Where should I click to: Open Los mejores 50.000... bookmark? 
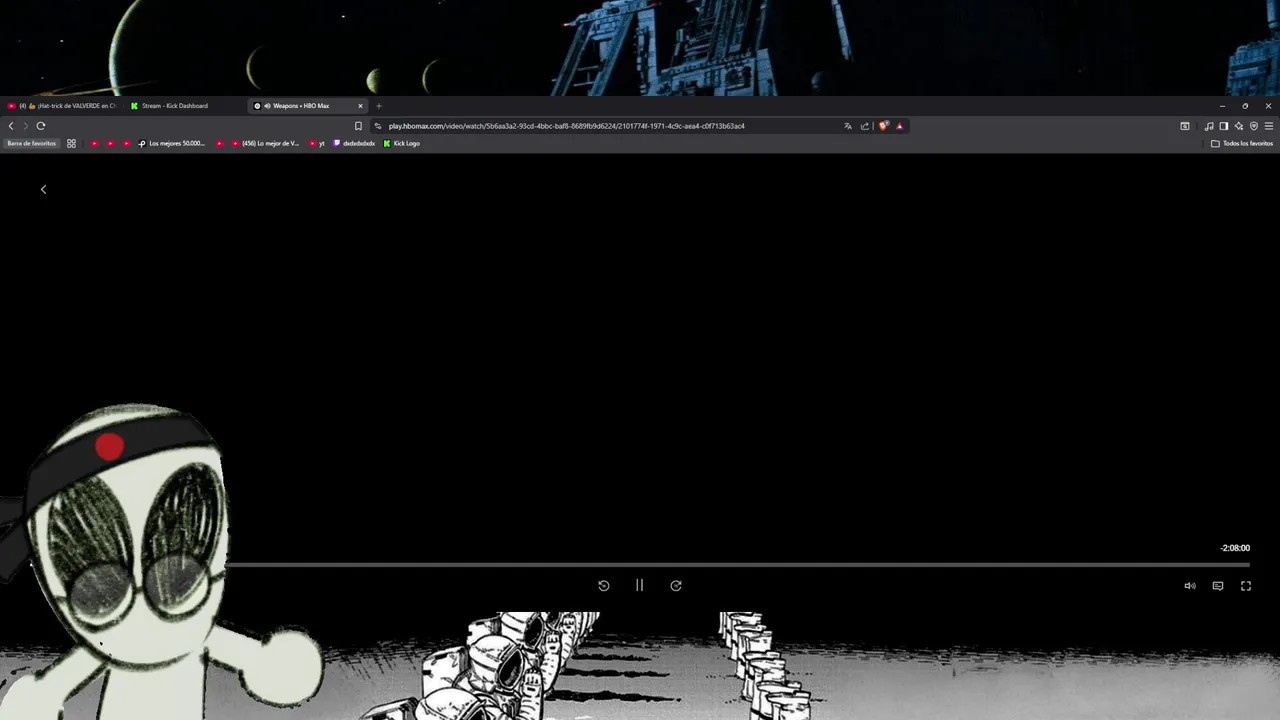(x=171, y=143)
